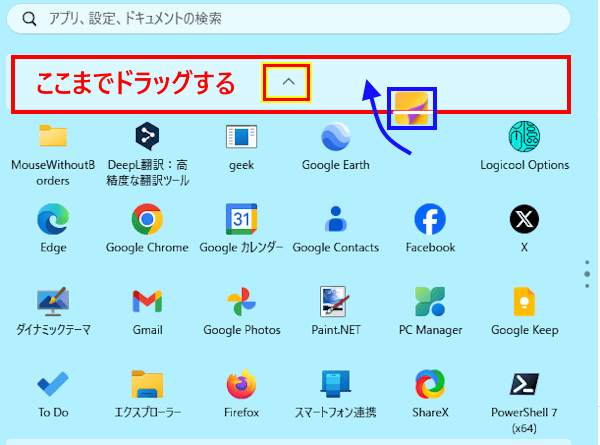The height and width of the screenshot is (445, 600).
Task: Open the Facebook app
Action: pos(430,219)
